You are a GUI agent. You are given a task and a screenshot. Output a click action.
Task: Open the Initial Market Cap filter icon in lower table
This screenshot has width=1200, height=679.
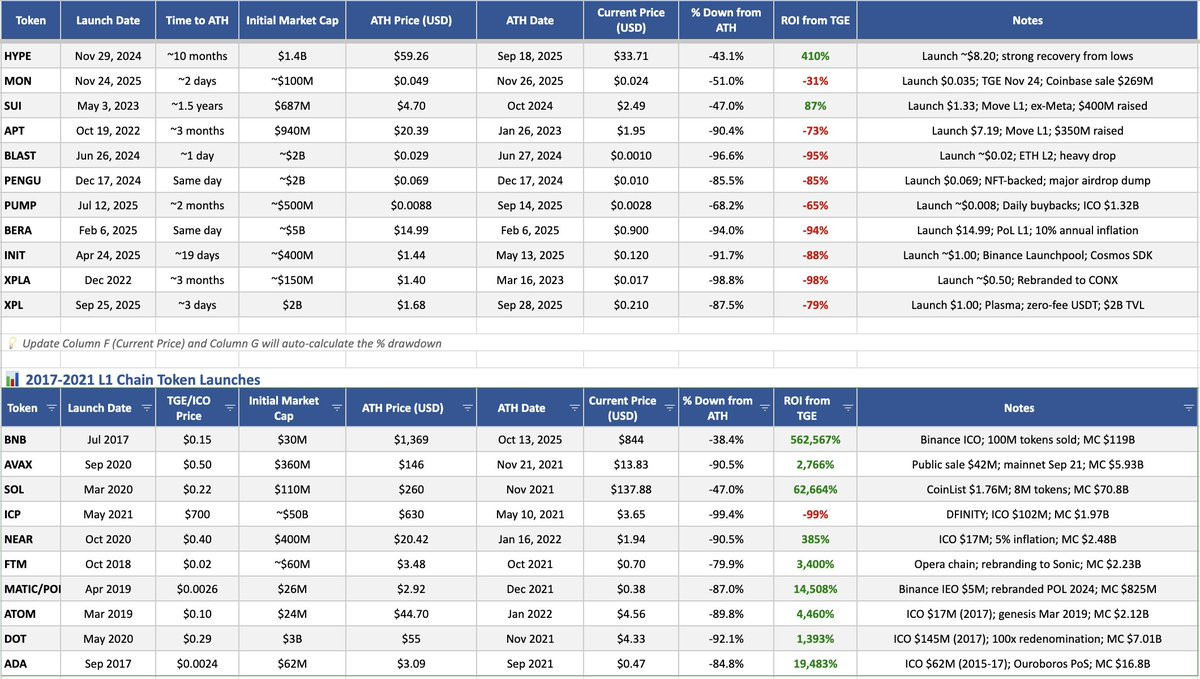click(x=336, y=408)
